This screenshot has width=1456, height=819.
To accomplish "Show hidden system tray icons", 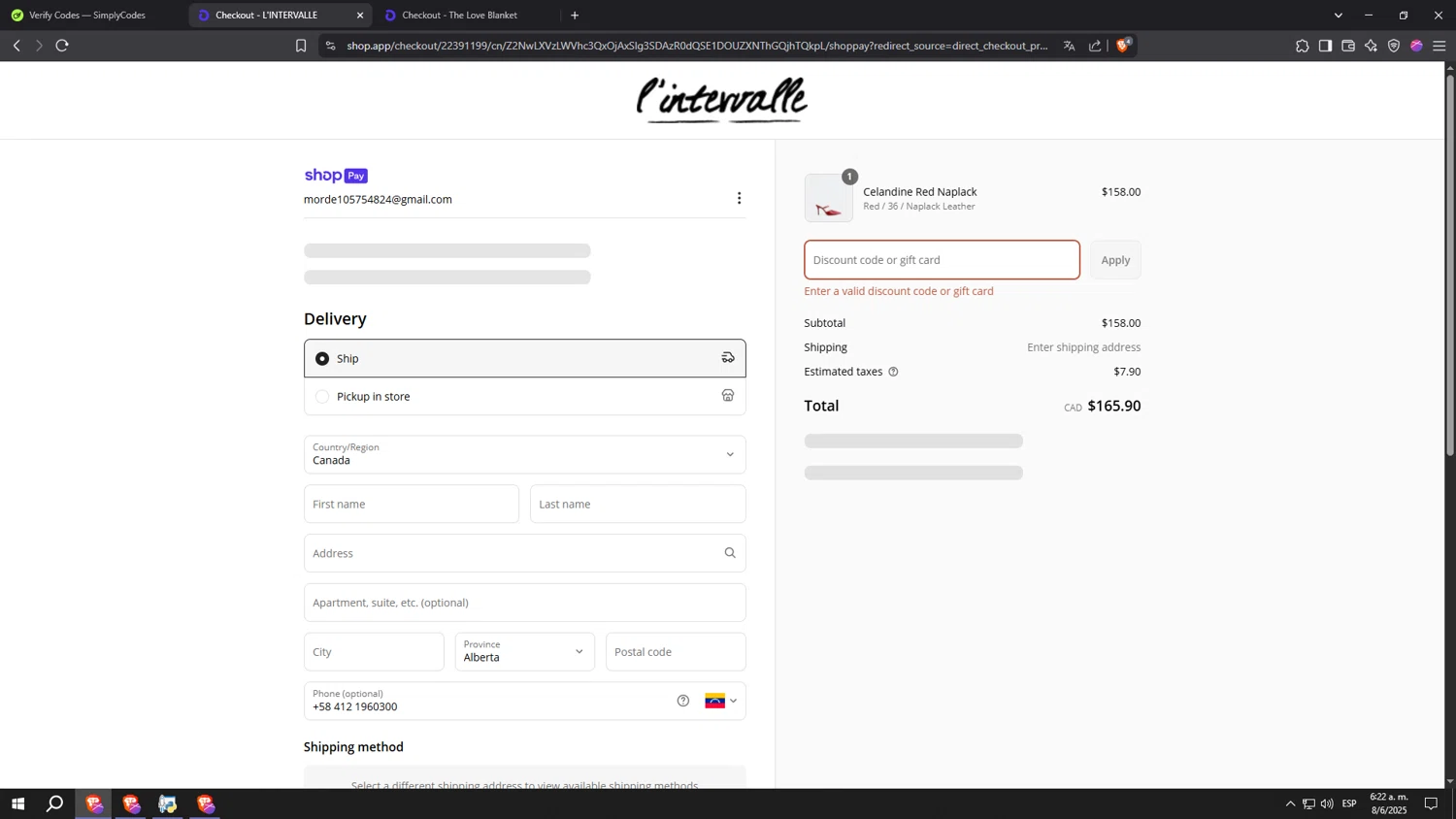I will tap(1290, 803).
